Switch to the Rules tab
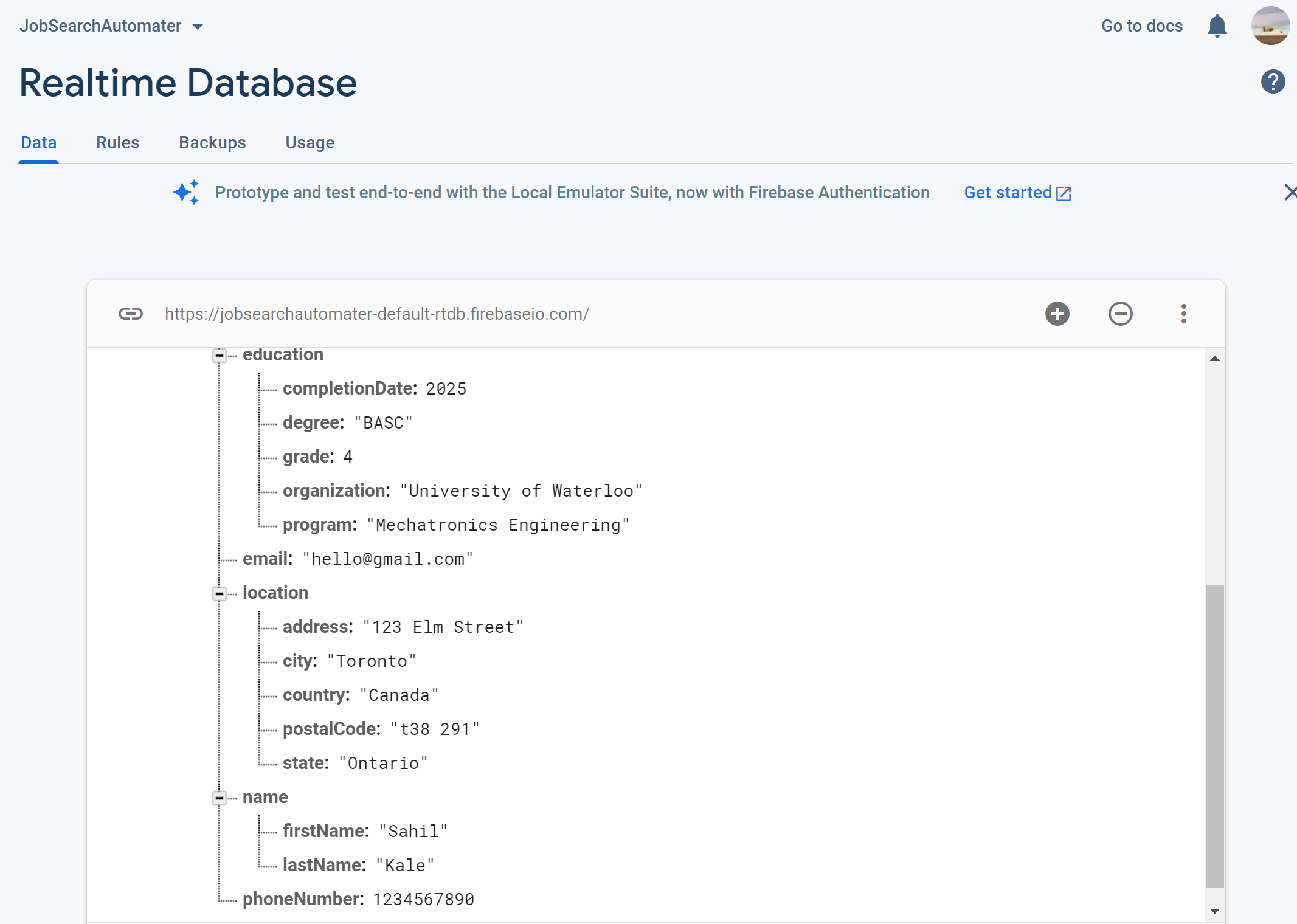Screen dimensions: 1297x924 coord(117,142)
